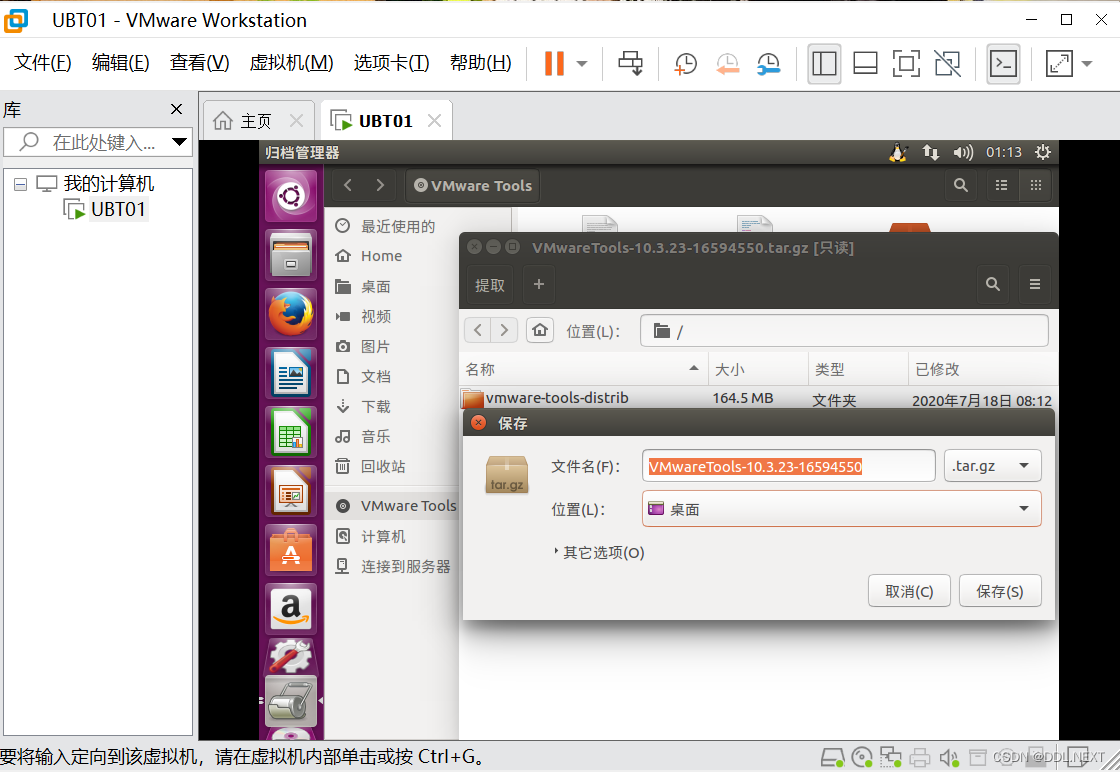Open the archive manager hamburger menu

point(1034,285)
